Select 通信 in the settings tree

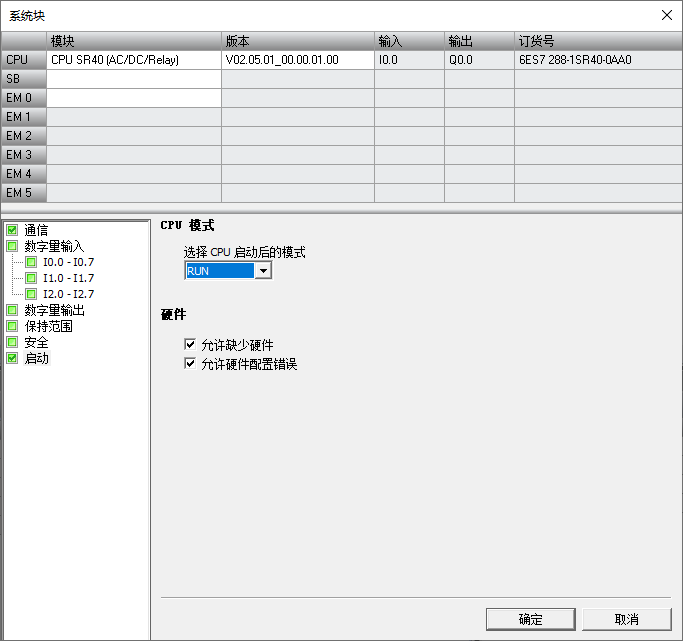click(36, 230)
